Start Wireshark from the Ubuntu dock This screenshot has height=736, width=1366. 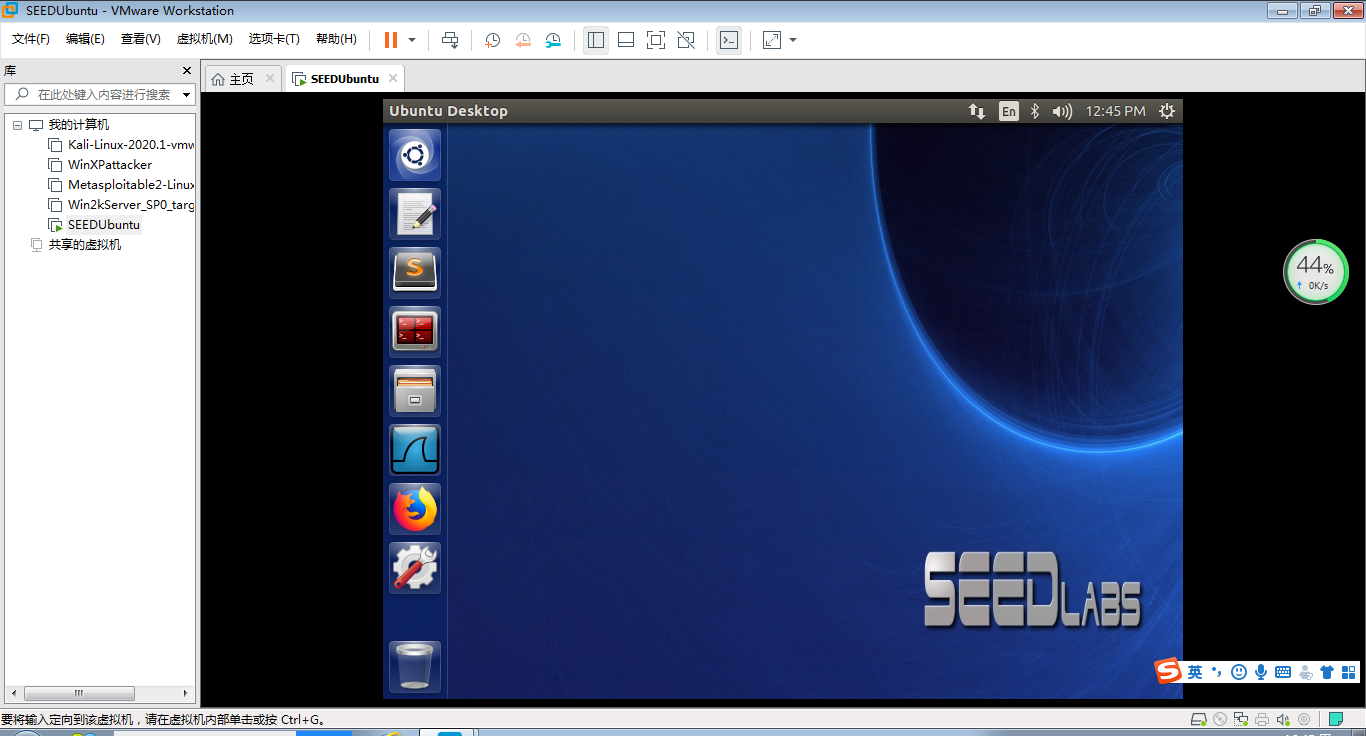pos(414,450)
